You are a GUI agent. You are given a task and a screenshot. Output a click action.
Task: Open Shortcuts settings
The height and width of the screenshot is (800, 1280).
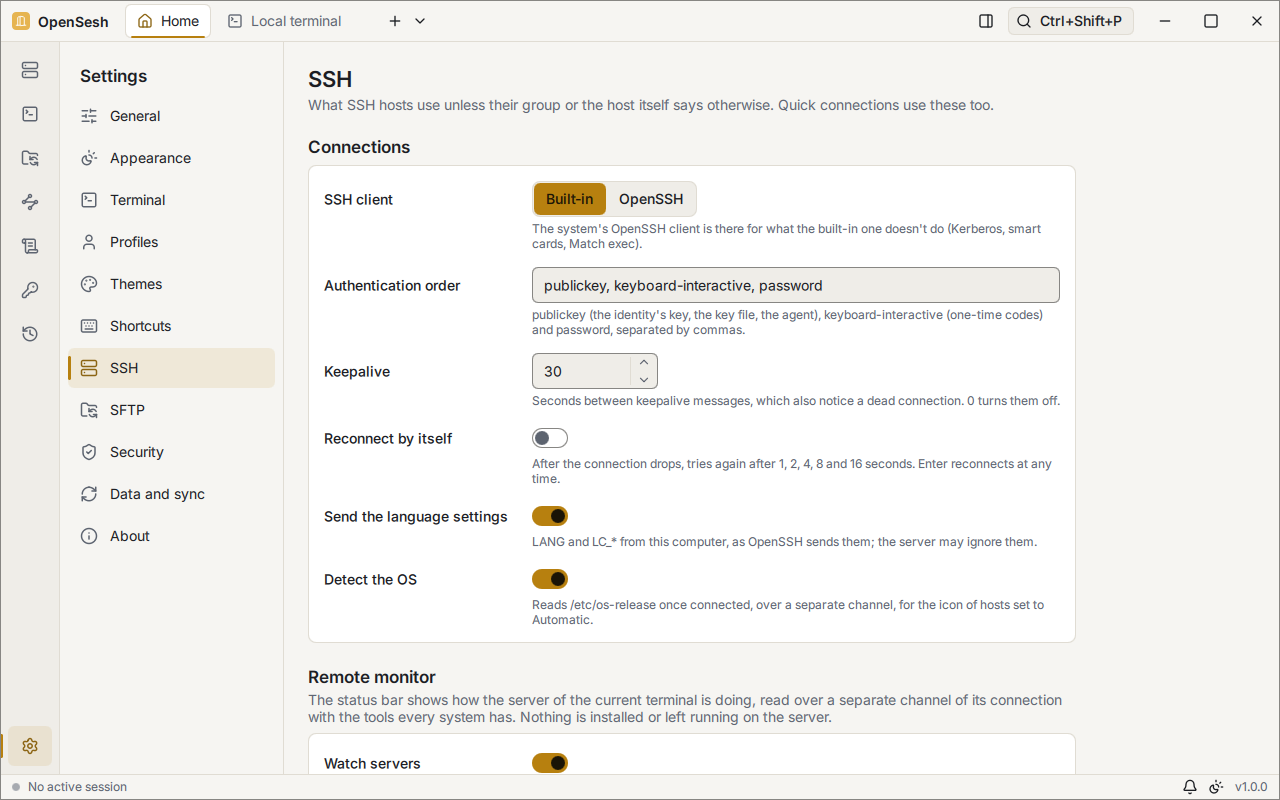171,326
